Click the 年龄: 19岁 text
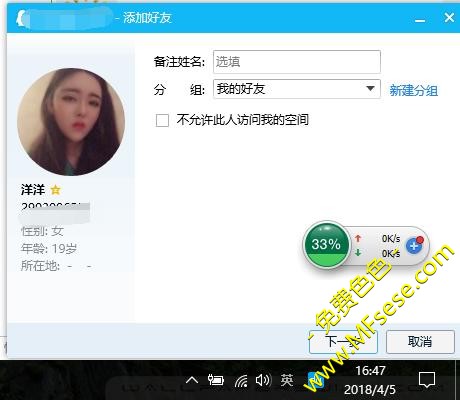The width and height of the screenshot is (460, 400). click(x=49, y=249)
